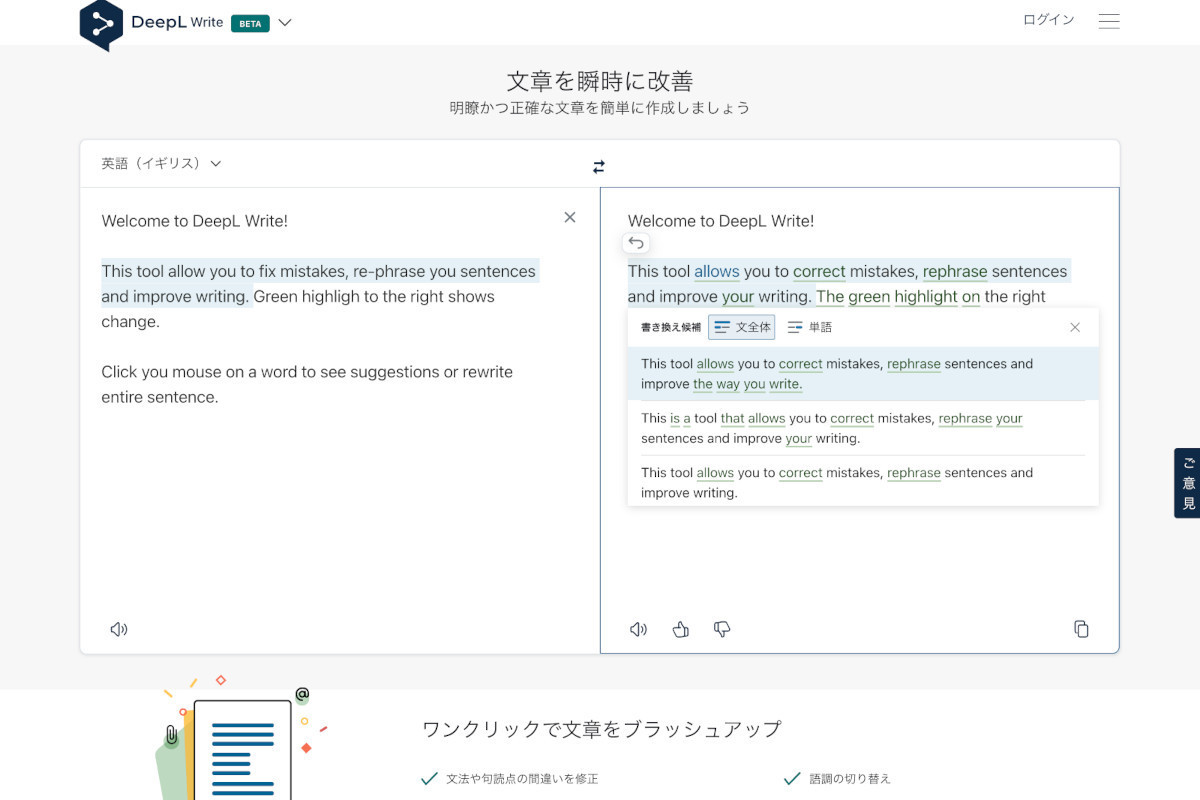Screen dimensions: 1200x800
Task: Close the rewrite suggestions popup
Action: point(1075,327)
